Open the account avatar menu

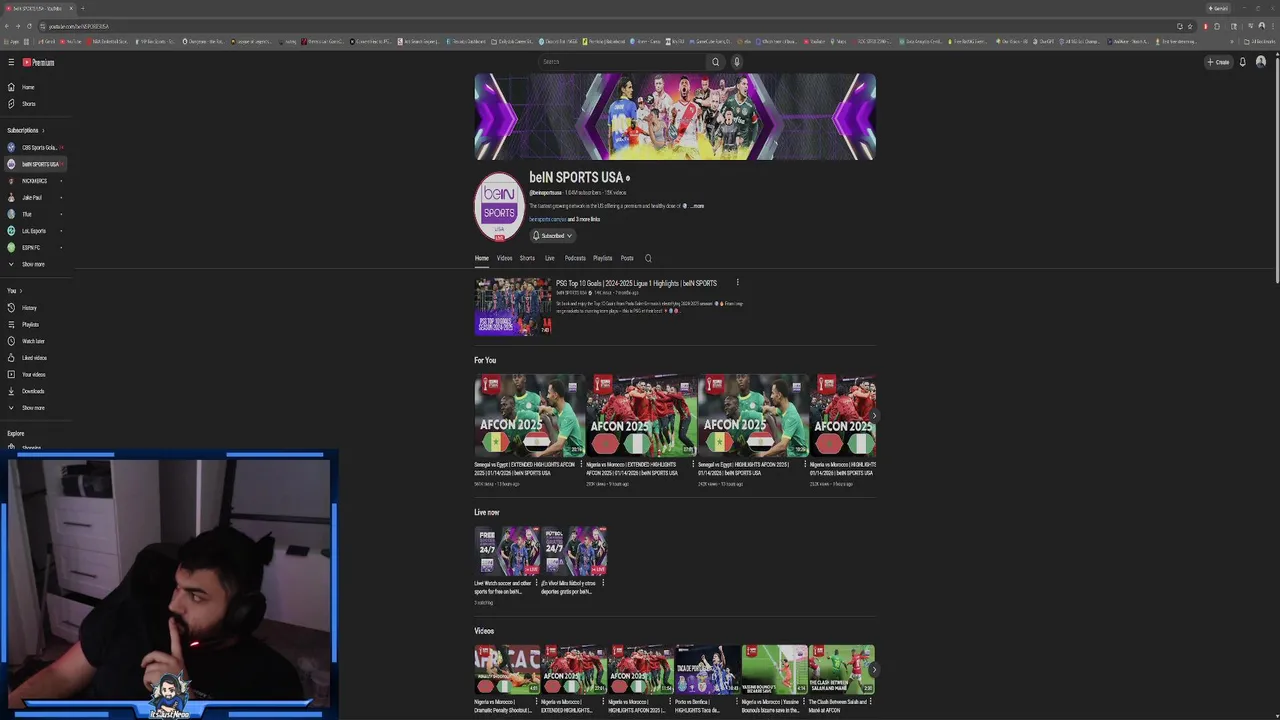coord(1261,62)
